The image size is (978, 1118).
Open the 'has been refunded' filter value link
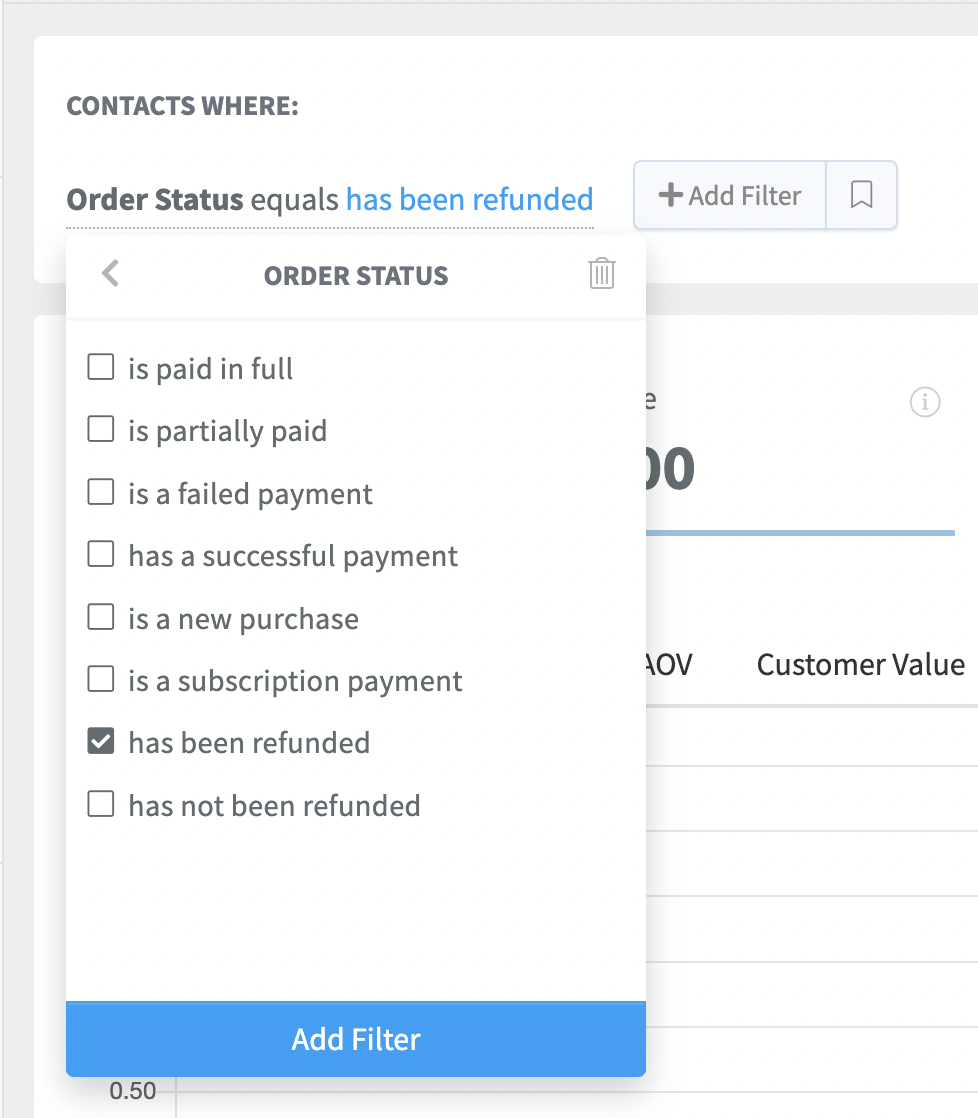coord(470,200)
